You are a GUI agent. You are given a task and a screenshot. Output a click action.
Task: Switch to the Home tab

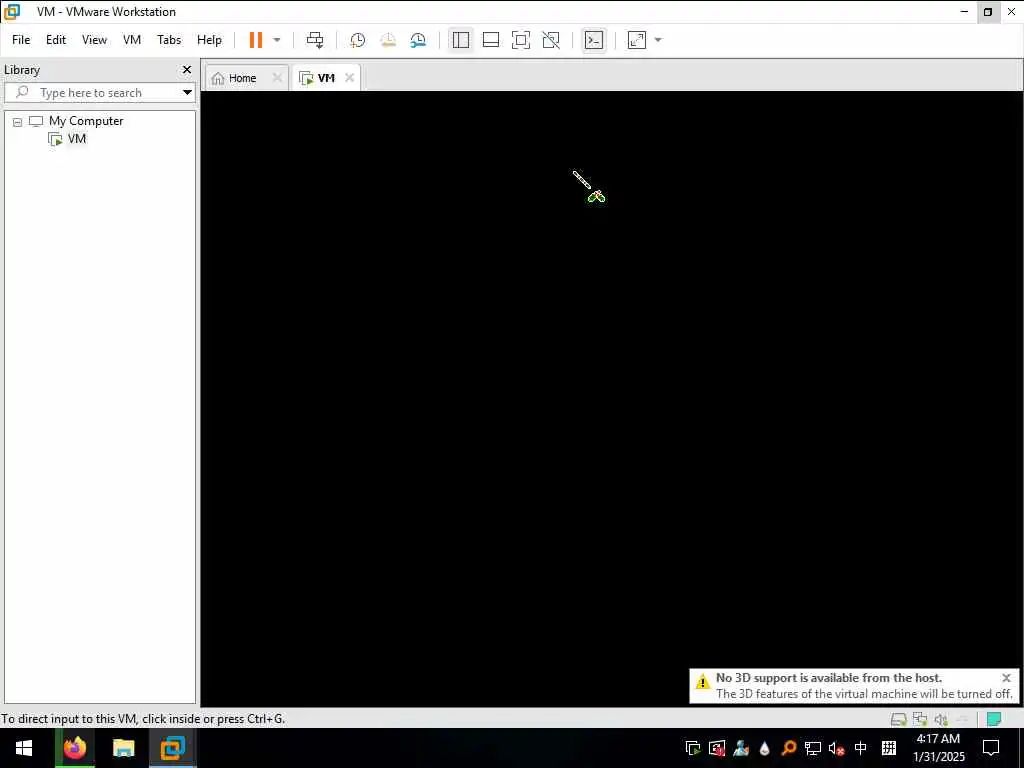point(242,78)
